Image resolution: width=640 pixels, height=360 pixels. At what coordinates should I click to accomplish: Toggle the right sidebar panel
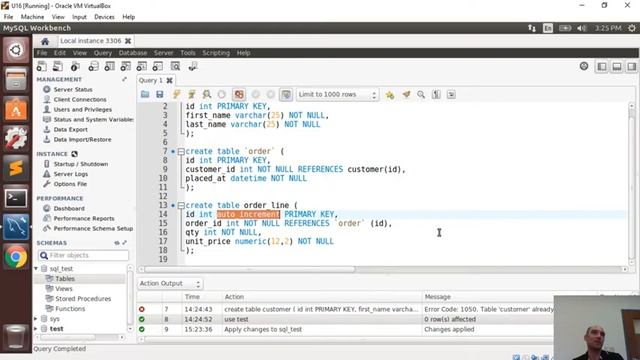(632, 67)
